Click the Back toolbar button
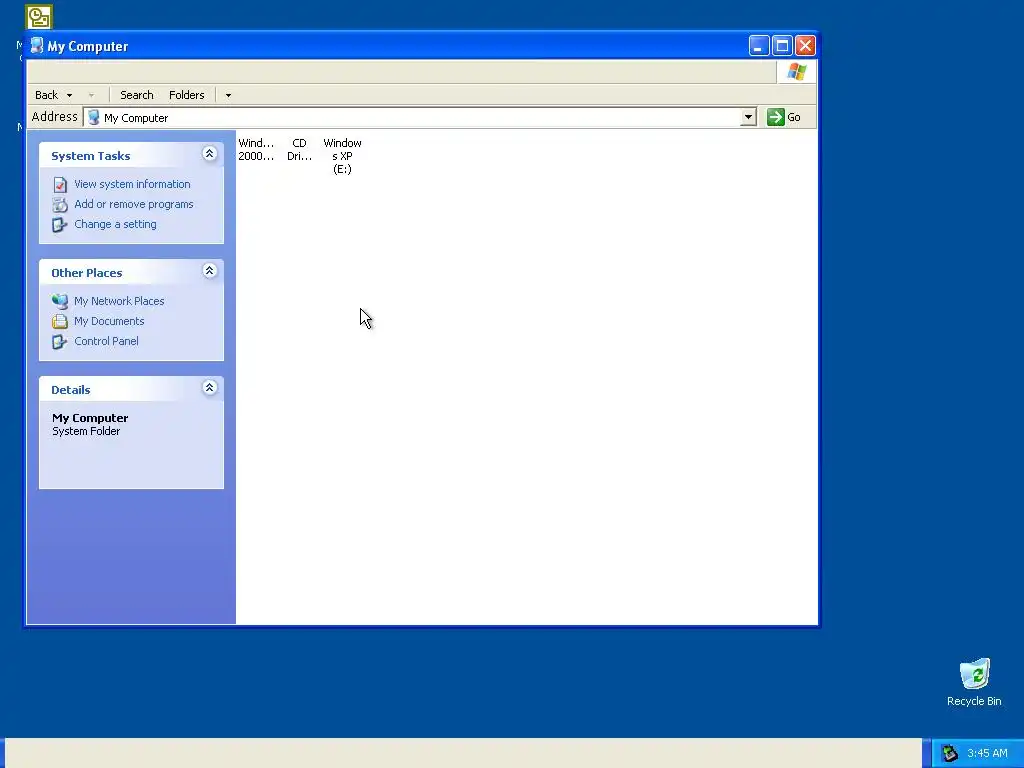The width and height of the screenshot is (1024, 768). point(46,95)
